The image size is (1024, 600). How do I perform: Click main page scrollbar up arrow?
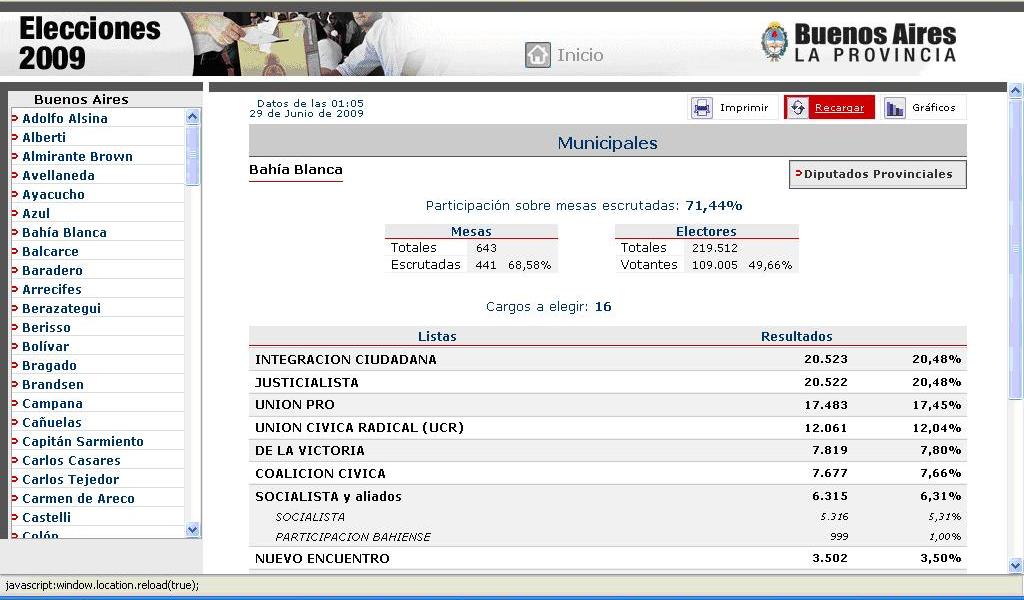(x=1016, y=91)
